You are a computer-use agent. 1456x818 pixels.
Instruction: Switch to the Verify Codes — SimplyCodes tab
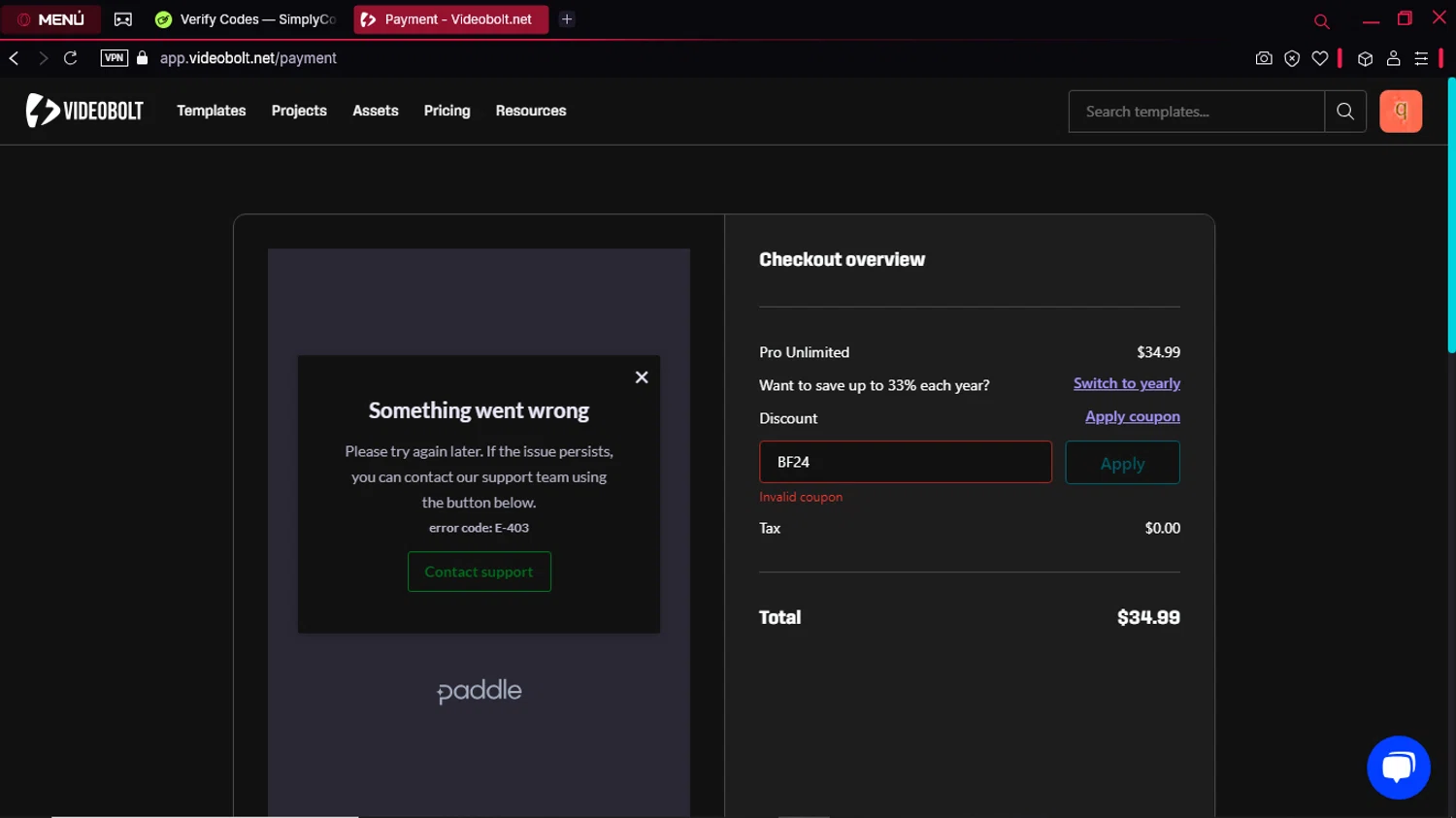[248, 19]
